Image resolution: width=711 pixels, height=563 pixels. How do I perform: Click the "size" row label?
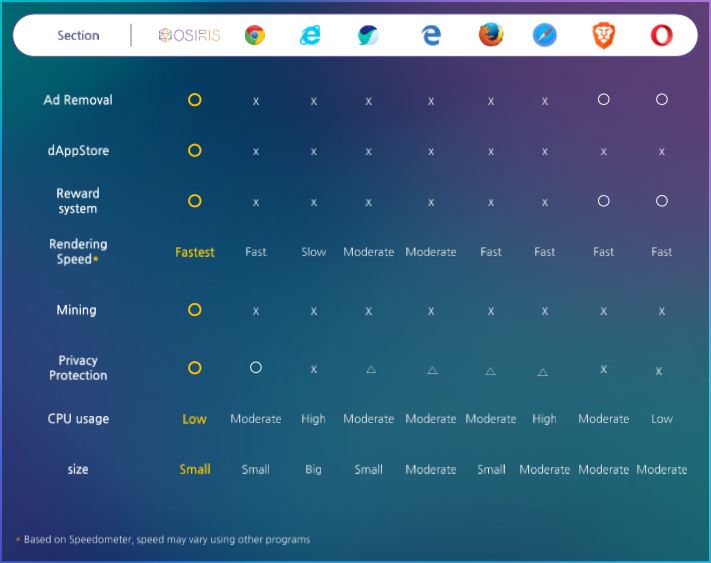[x=78, y=469]
